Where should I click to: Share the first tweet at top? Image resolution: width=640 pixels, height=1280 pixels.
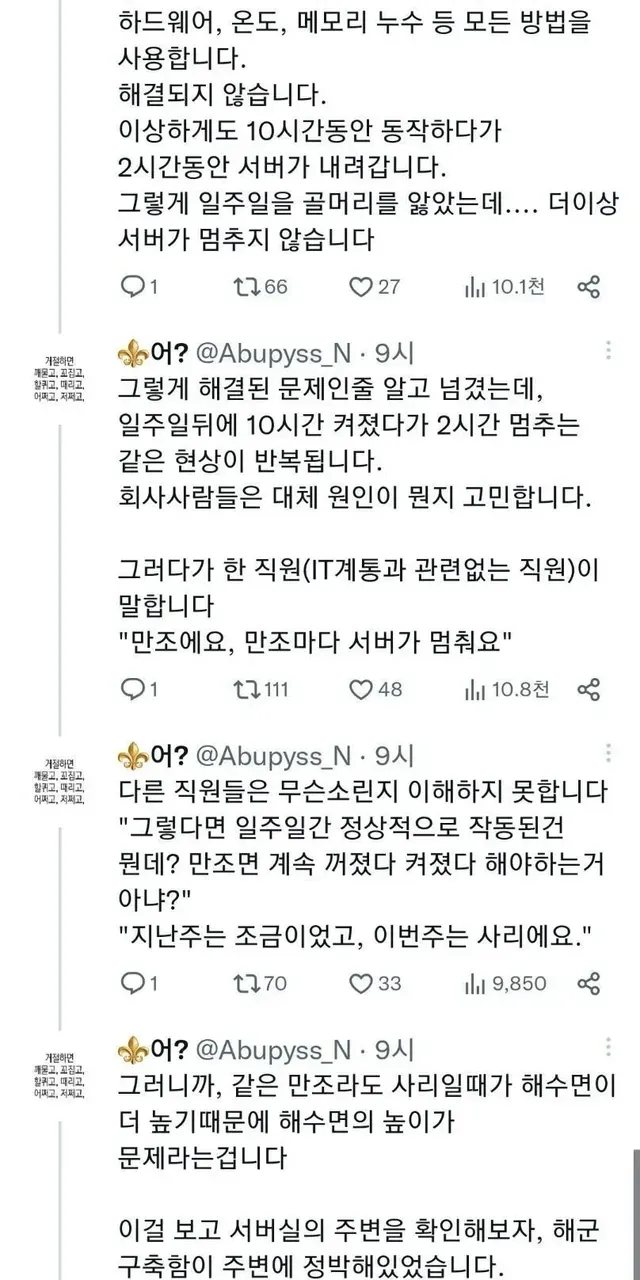(x=589, y=287)
